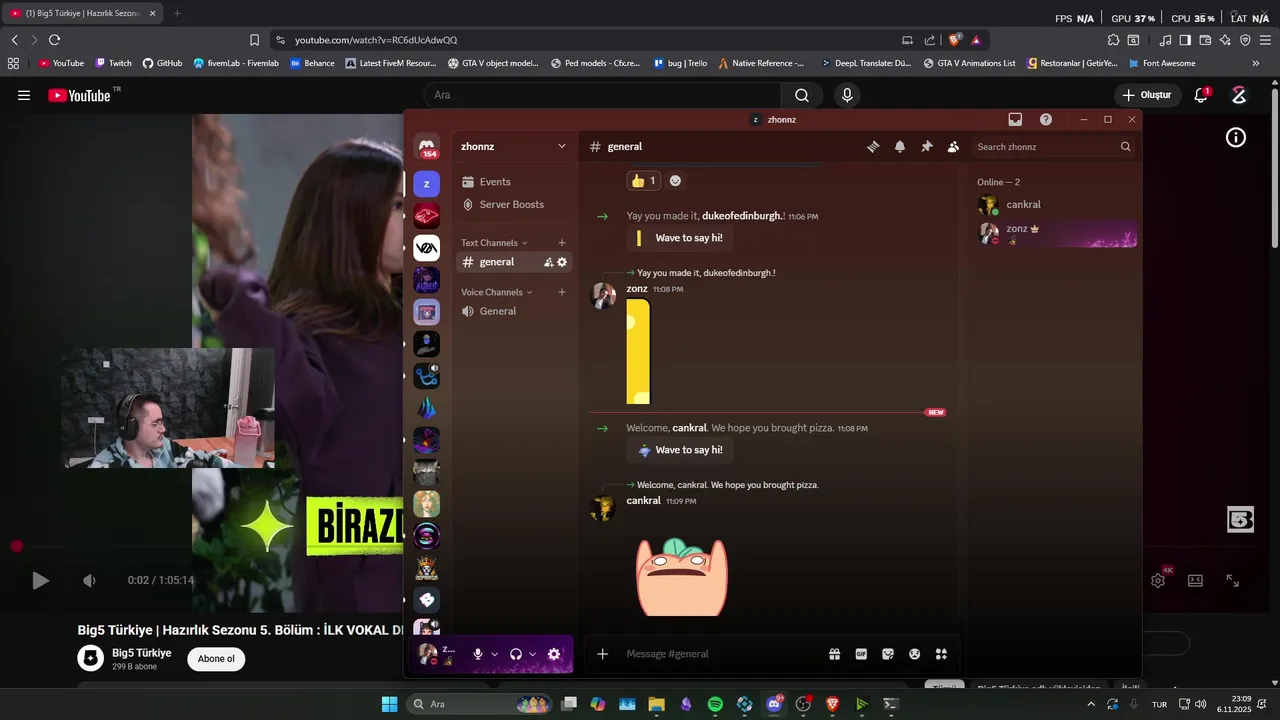Play the YouTube video
The width and height of the screenshot is (1280, 720).
40,580
